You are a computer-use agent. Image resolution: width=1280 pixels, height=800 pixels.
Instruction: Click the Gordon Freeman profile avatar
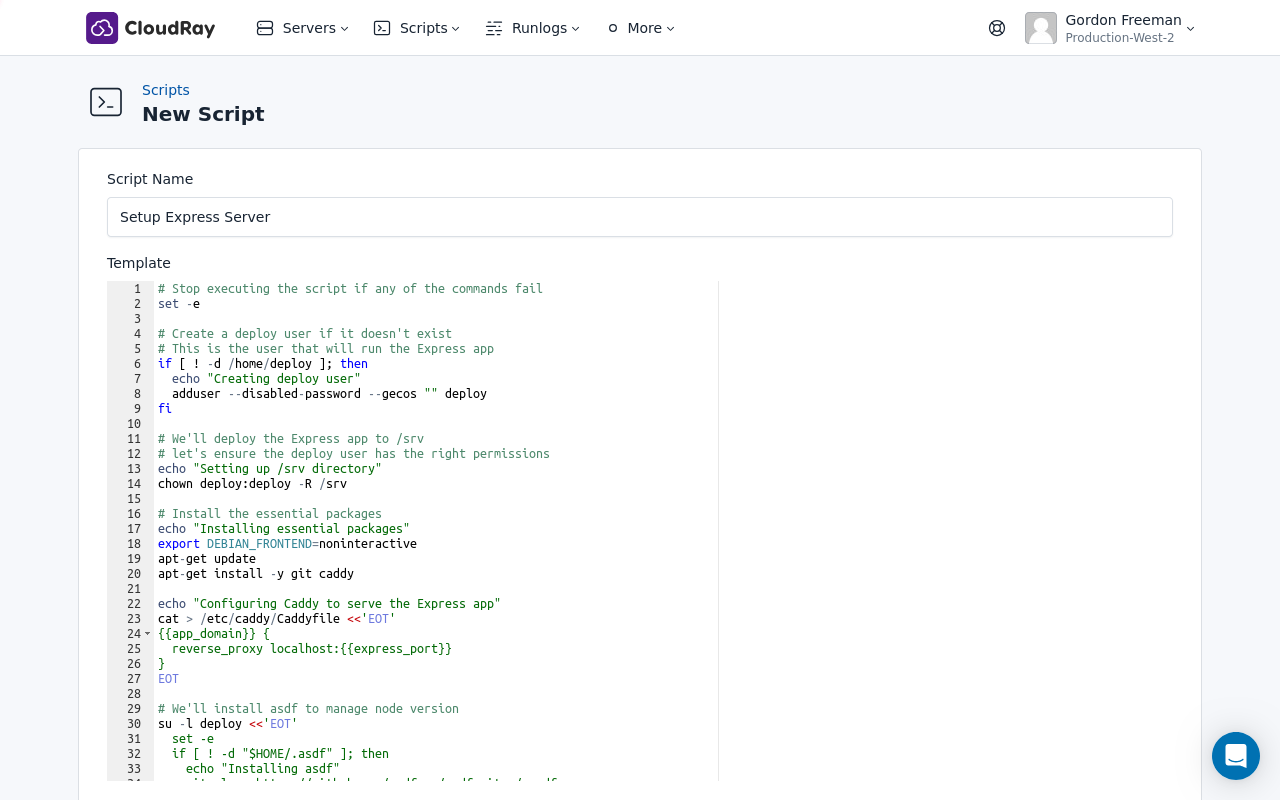(x=1041, y=28)
